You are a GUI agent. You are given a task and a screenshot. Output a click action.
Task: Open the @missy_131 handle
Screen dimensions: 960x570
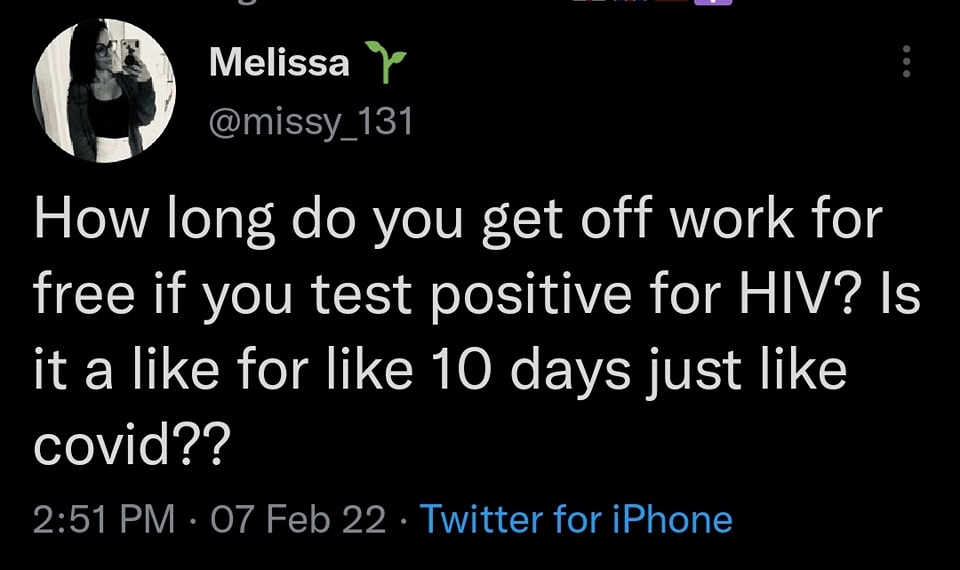pos(311,122)
